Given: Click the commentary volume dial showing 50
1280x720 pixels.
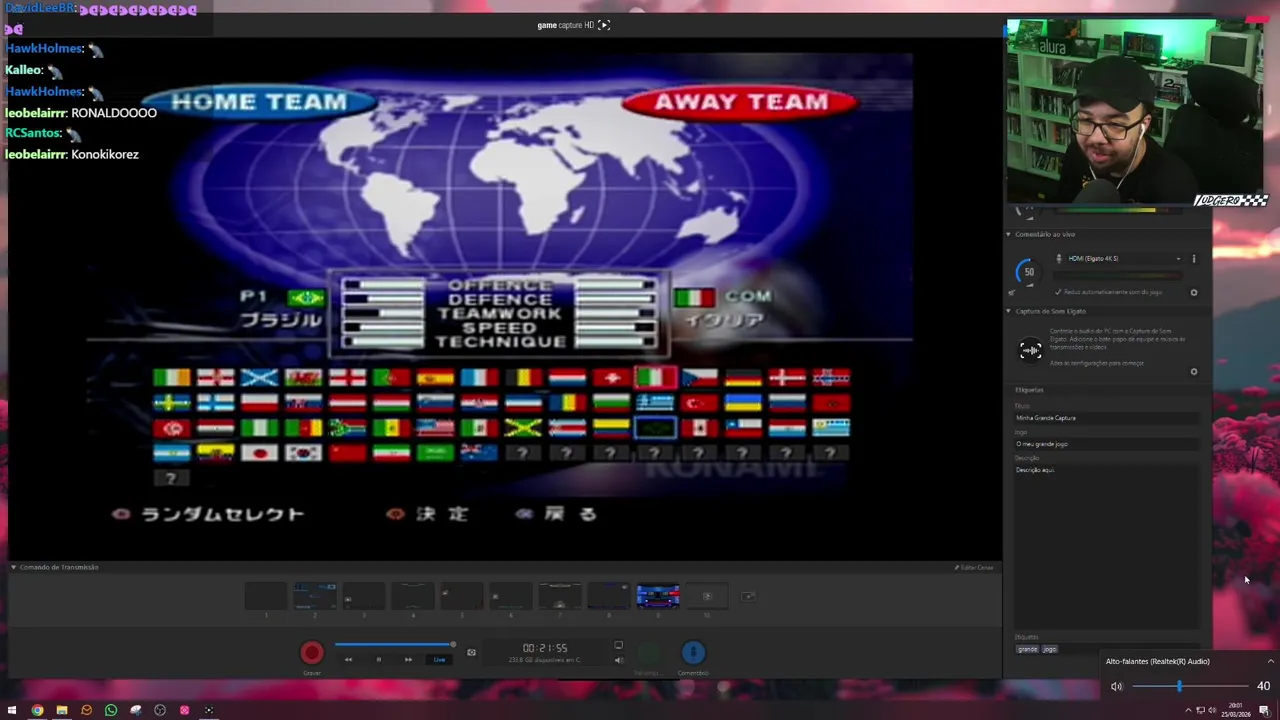Looking at the screenshot, I should tap(1028, 272).
